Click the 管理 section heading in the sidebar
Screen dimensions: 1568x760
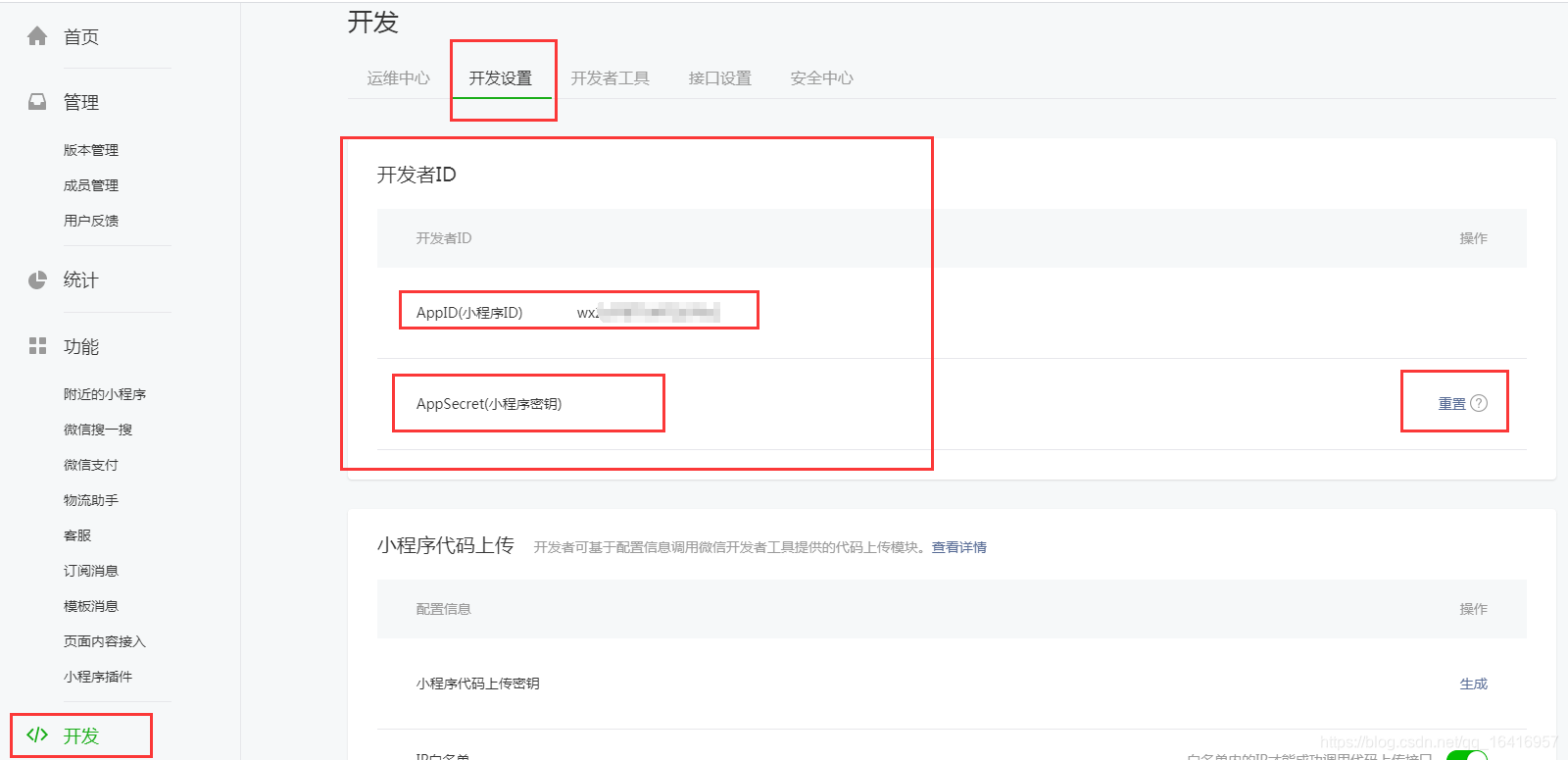pos(81,103)
